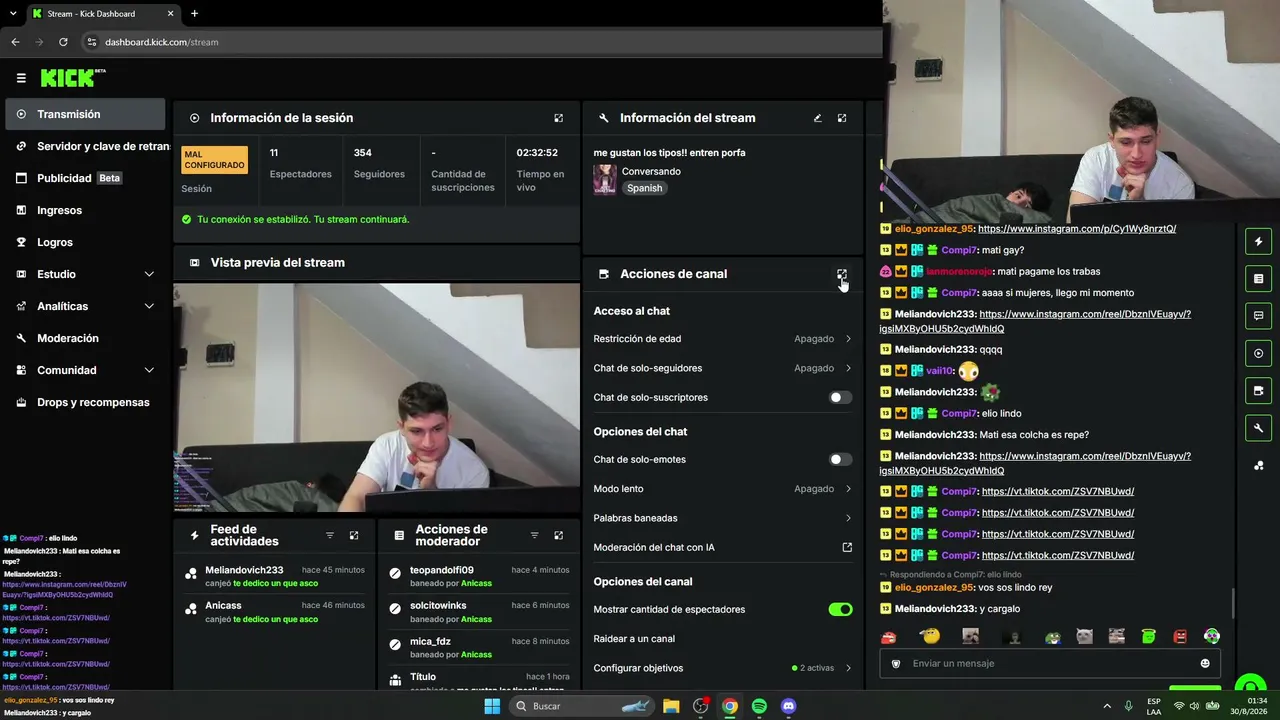
Task: Open Logros in the sidebar
Action: 85,242
